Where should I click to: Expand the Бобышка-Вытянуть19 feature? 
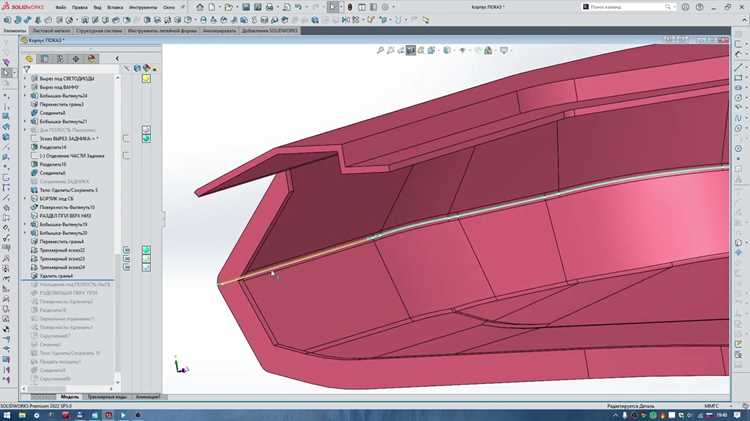click(25, 224)
